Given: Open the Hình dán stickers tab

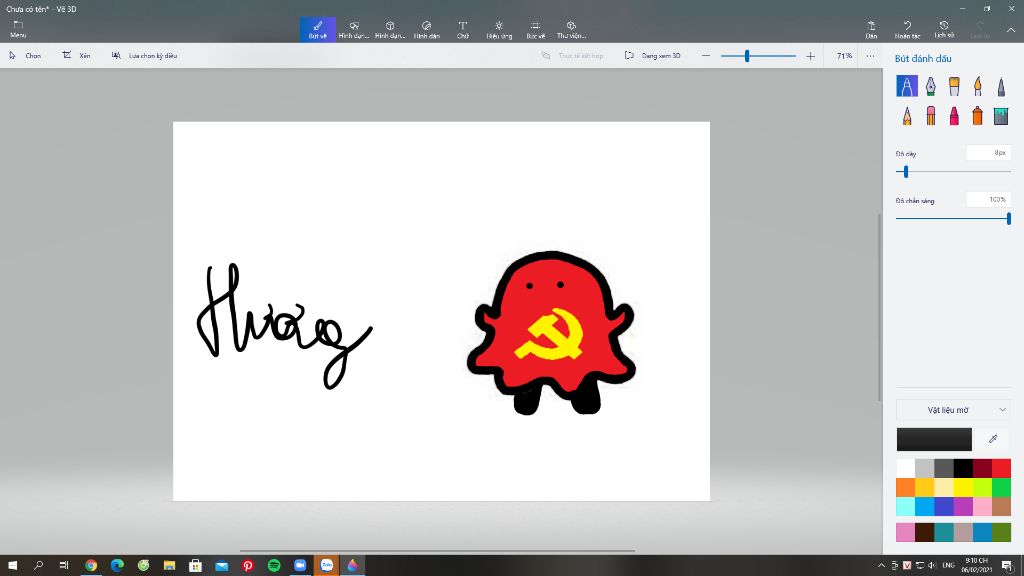Looking at the screenshot, I should (426, 29).
